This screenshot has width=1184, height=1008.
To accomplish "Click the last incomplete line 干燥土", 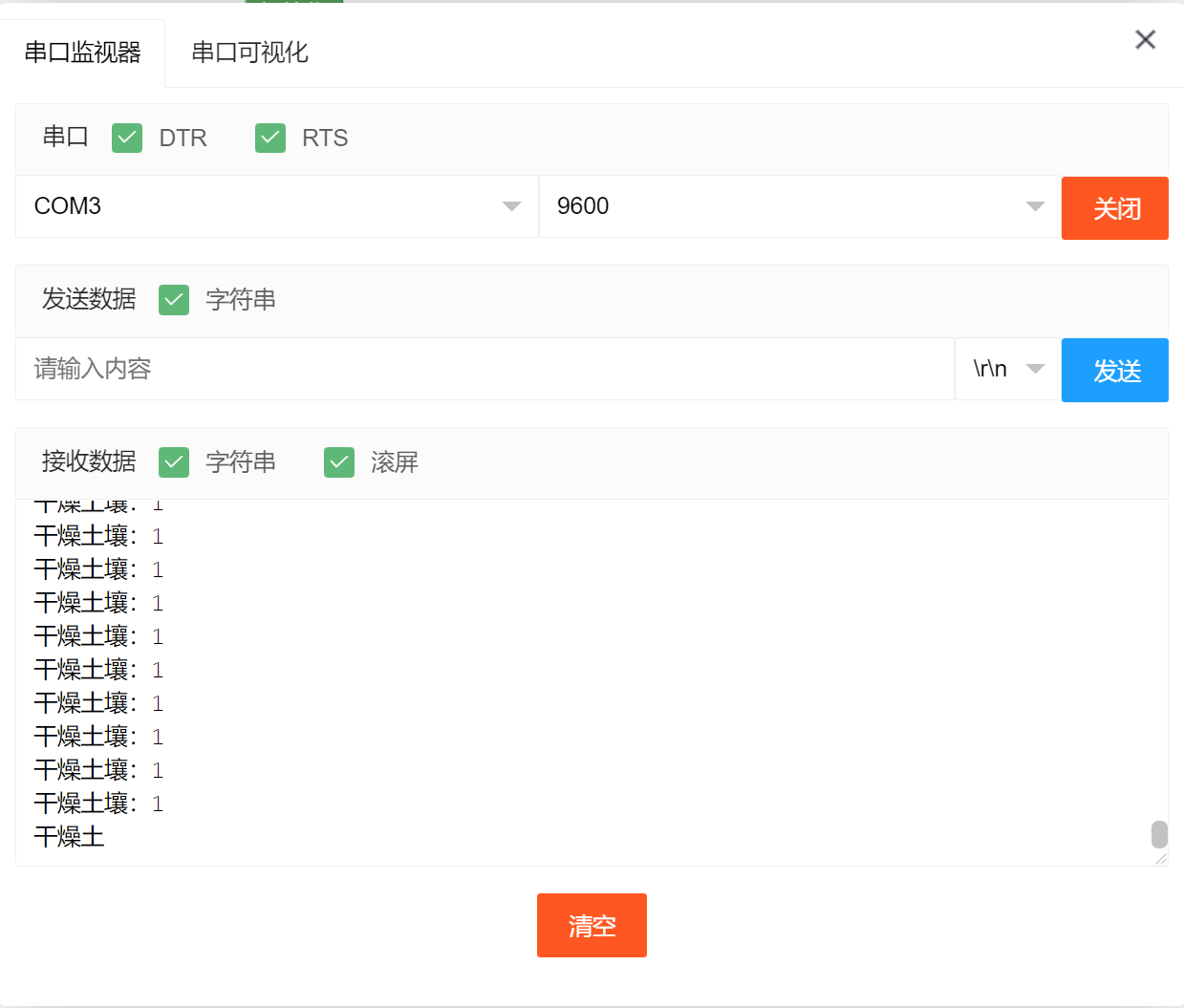I will pos(69,837).
